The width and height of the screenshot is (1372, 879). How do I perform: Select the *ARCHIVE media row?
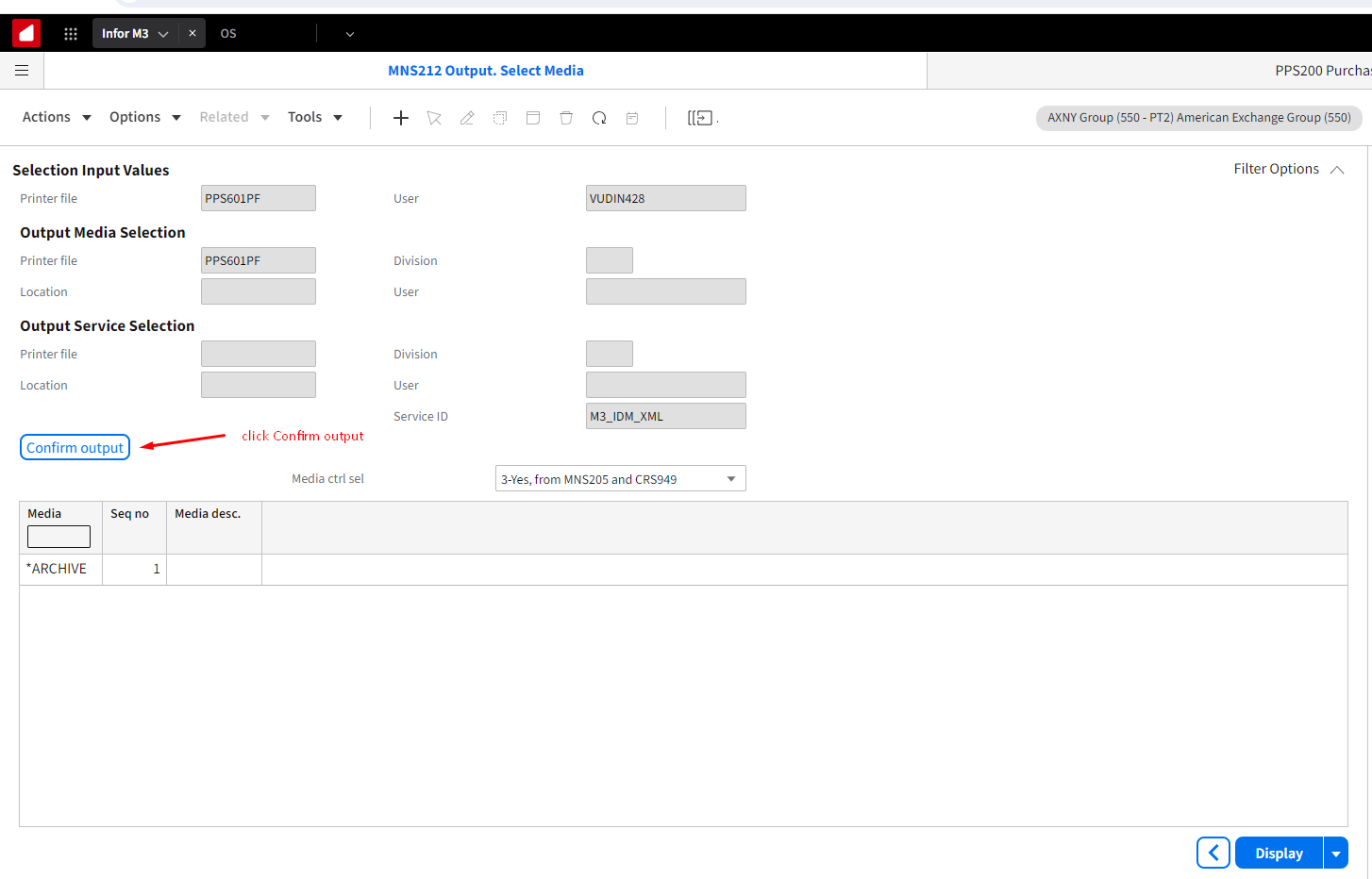(683, 569)
